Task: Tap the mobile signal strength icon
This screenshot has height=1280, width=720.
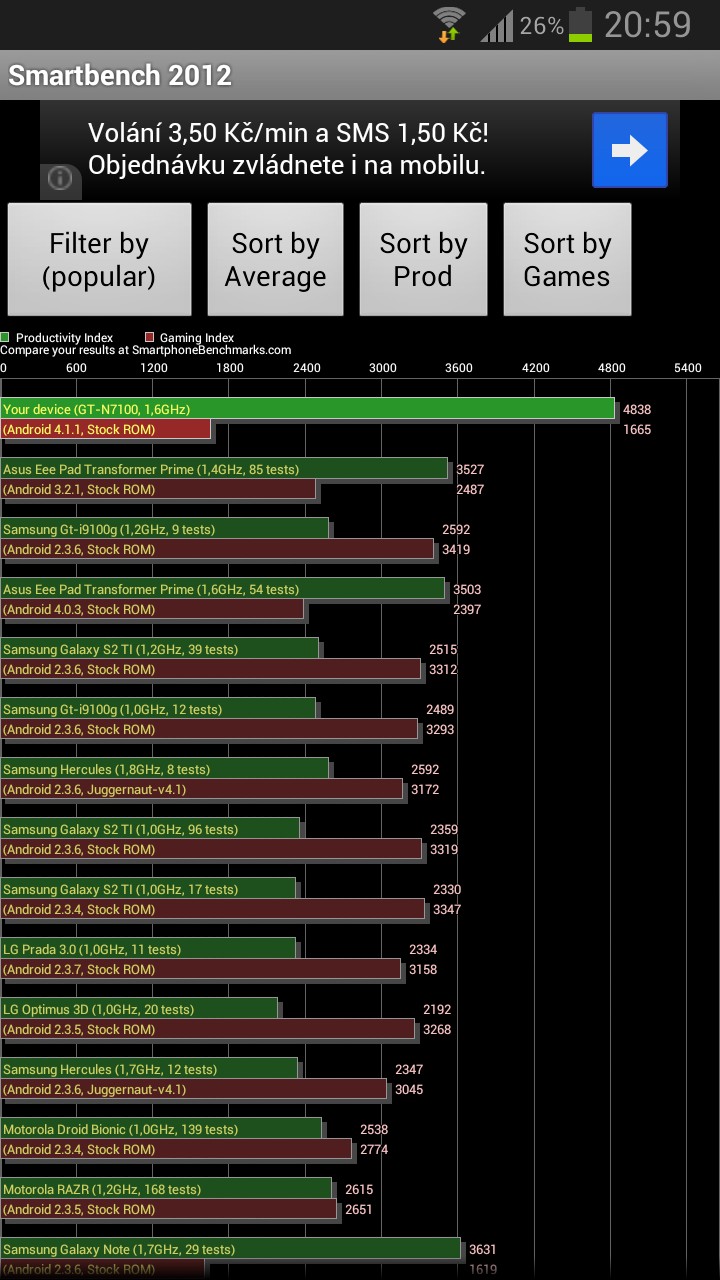Action: (x=496, y=26)
